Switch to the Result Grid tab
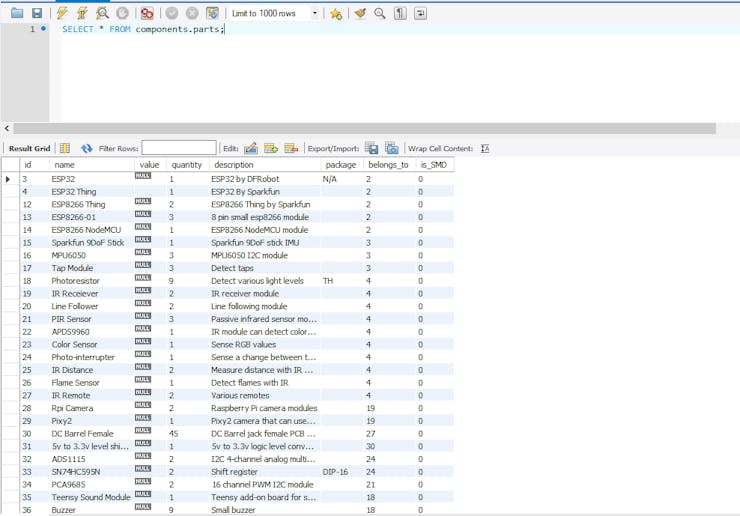740x516 pixels. pyautogui.click(x=29, y=148)
